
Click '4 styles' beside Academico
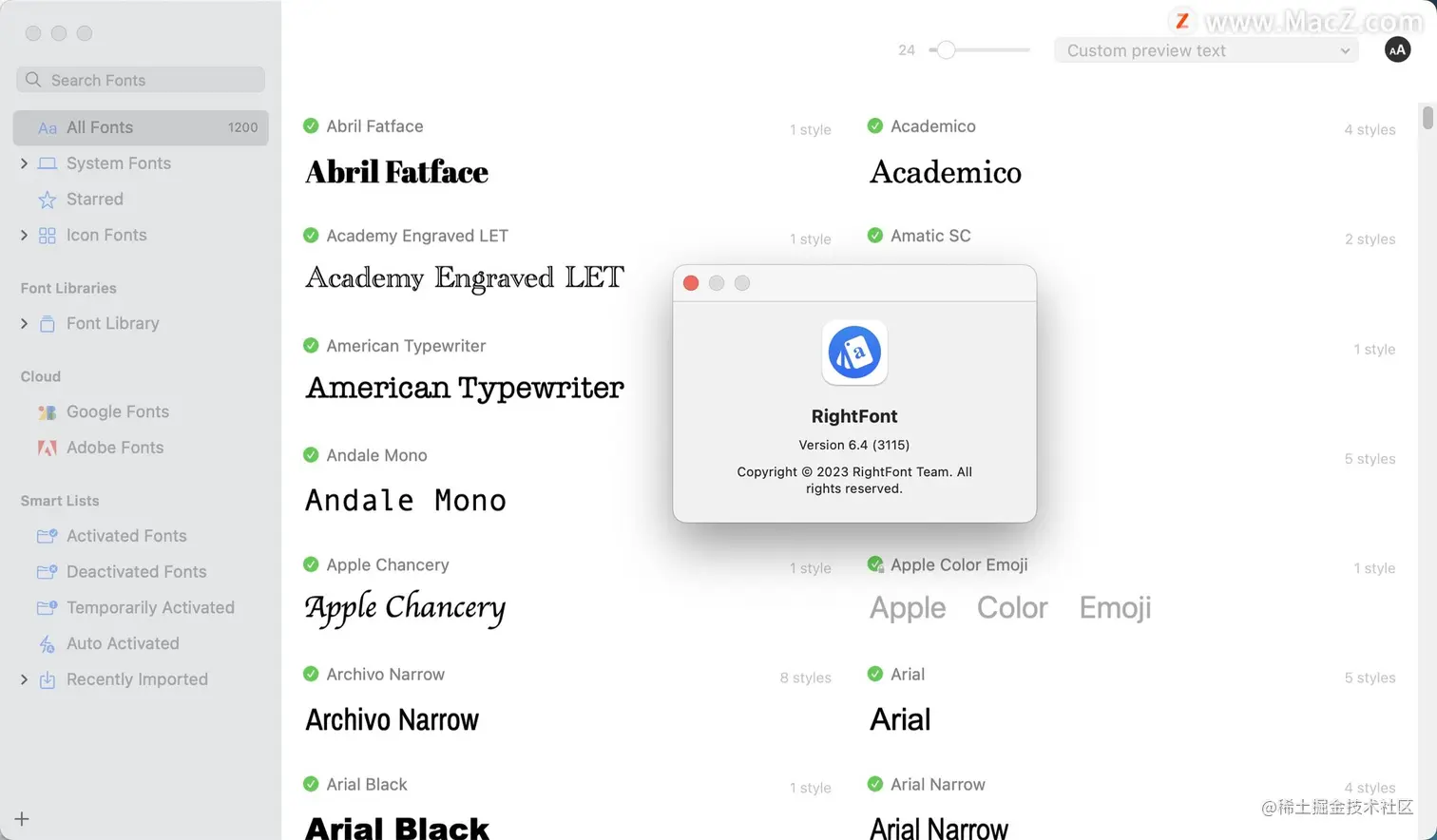(1370, 129)
